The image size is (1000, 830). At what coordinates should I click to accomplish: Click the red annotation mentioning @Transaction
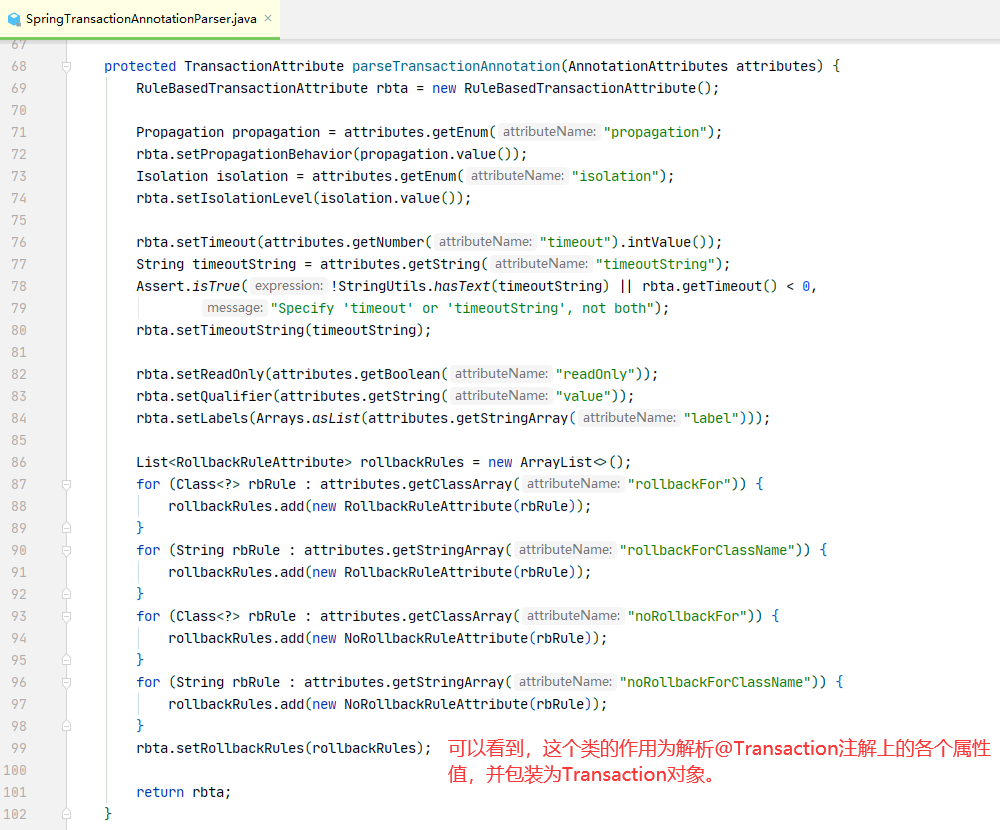(x=719, y=761)
